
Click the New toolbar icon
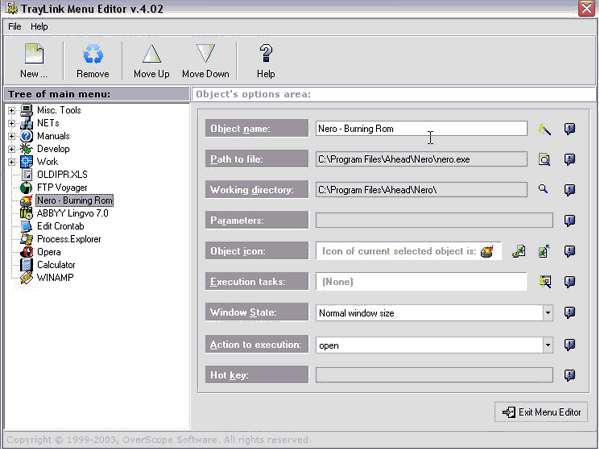point(34,54)
